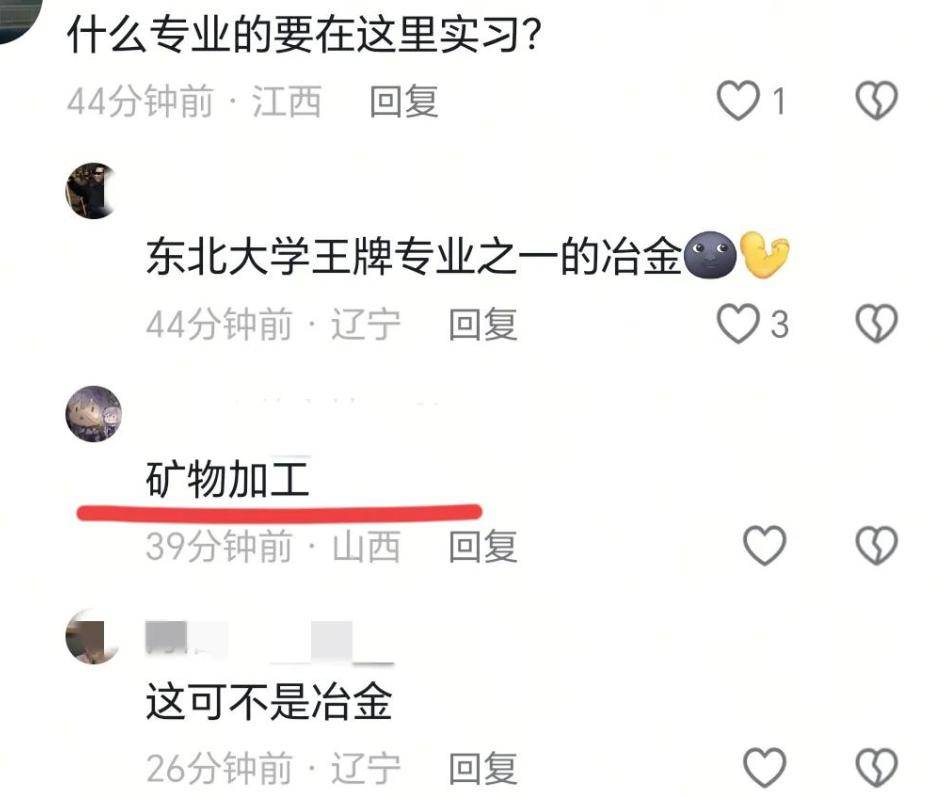This screenshot has height=796, width=942.
Task: Reply to the 矿物加工 comment
Action: coord(483,547)
